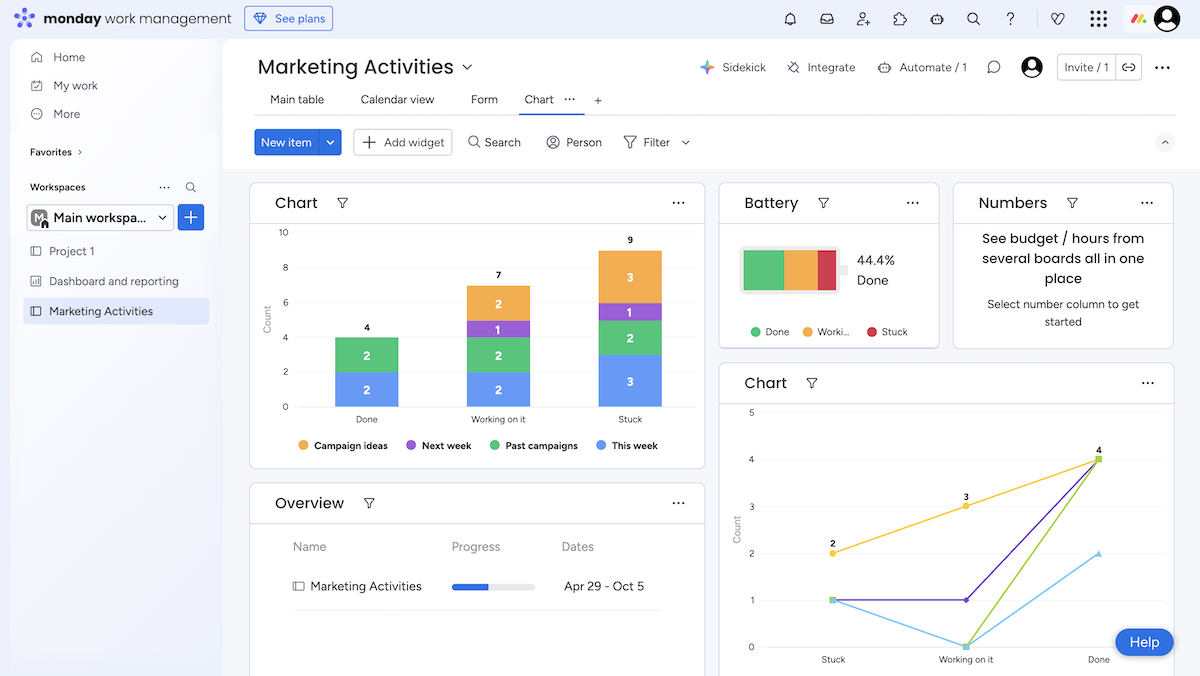1200x676 pixels.
Task: Open the Sidekick AI assistant
Action: pyautogui.click(x=733, y=67)
